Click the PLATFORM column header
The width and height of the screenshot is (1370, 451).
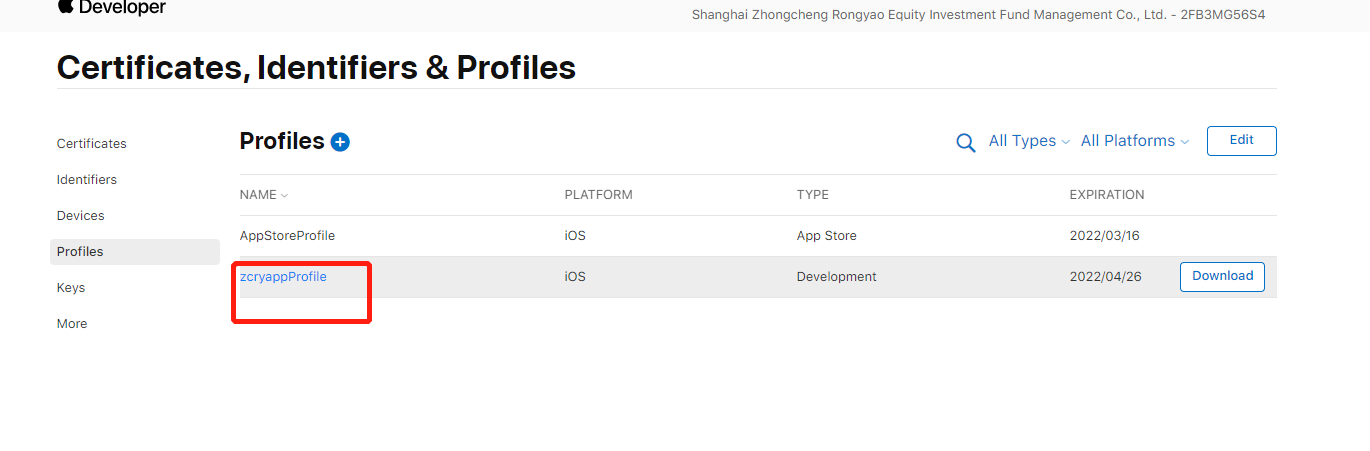coord(598,195)
